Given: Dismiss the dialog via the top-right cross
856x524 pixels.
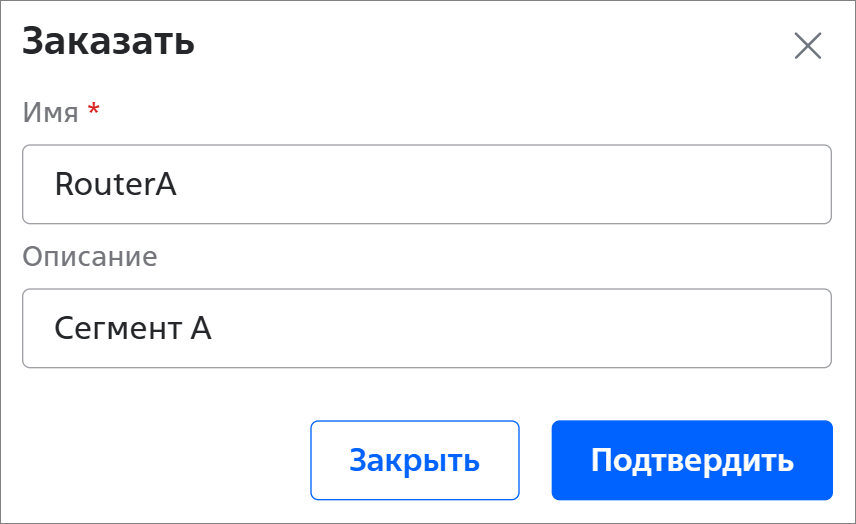Looking at the screenshot, I should tap(807, 46).
